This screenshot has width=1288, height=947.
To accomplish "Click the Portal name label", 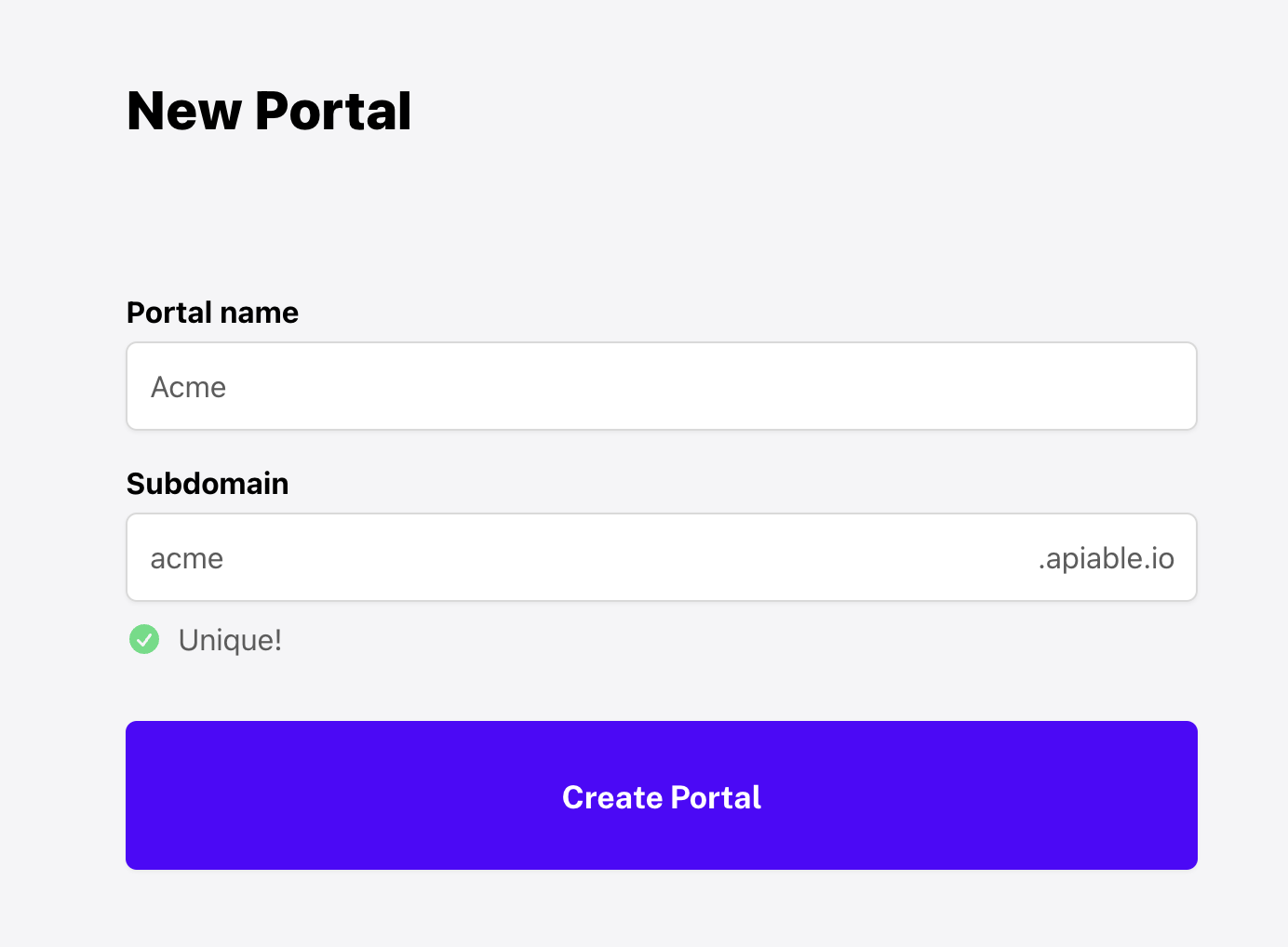I will (x=211, y=313).
